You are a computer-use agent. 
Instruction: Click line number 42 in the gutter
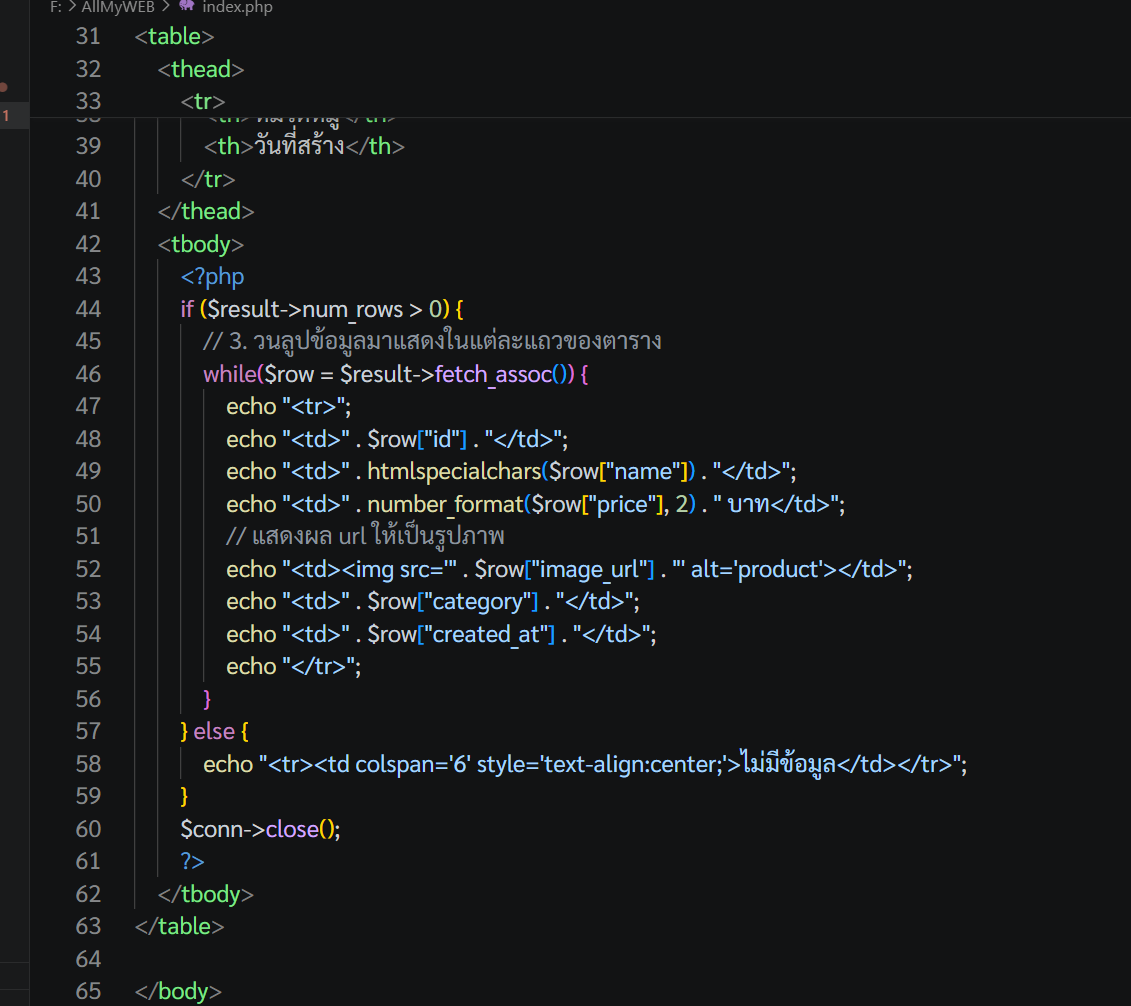coord(88,244)
